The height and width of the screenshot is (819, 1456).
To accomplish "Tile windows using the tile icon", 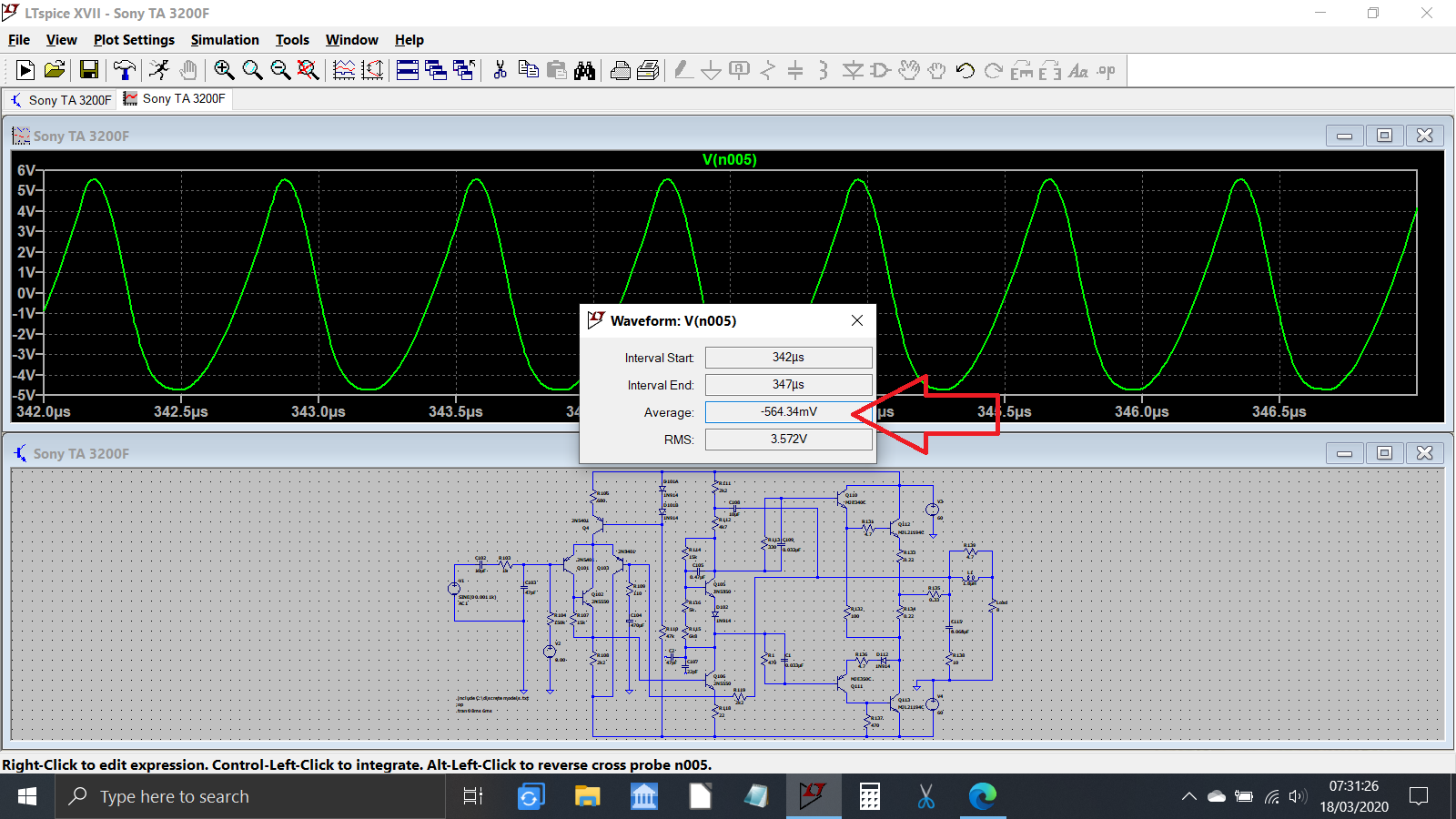I will point(408,70).
